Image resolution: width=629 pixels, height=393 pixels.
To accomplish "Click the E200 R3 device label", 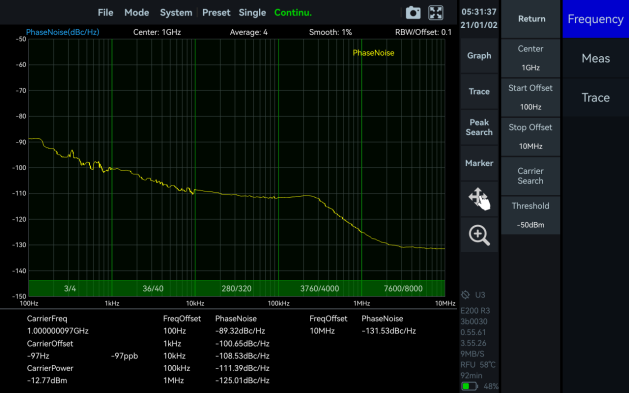I will coord(475,311).
